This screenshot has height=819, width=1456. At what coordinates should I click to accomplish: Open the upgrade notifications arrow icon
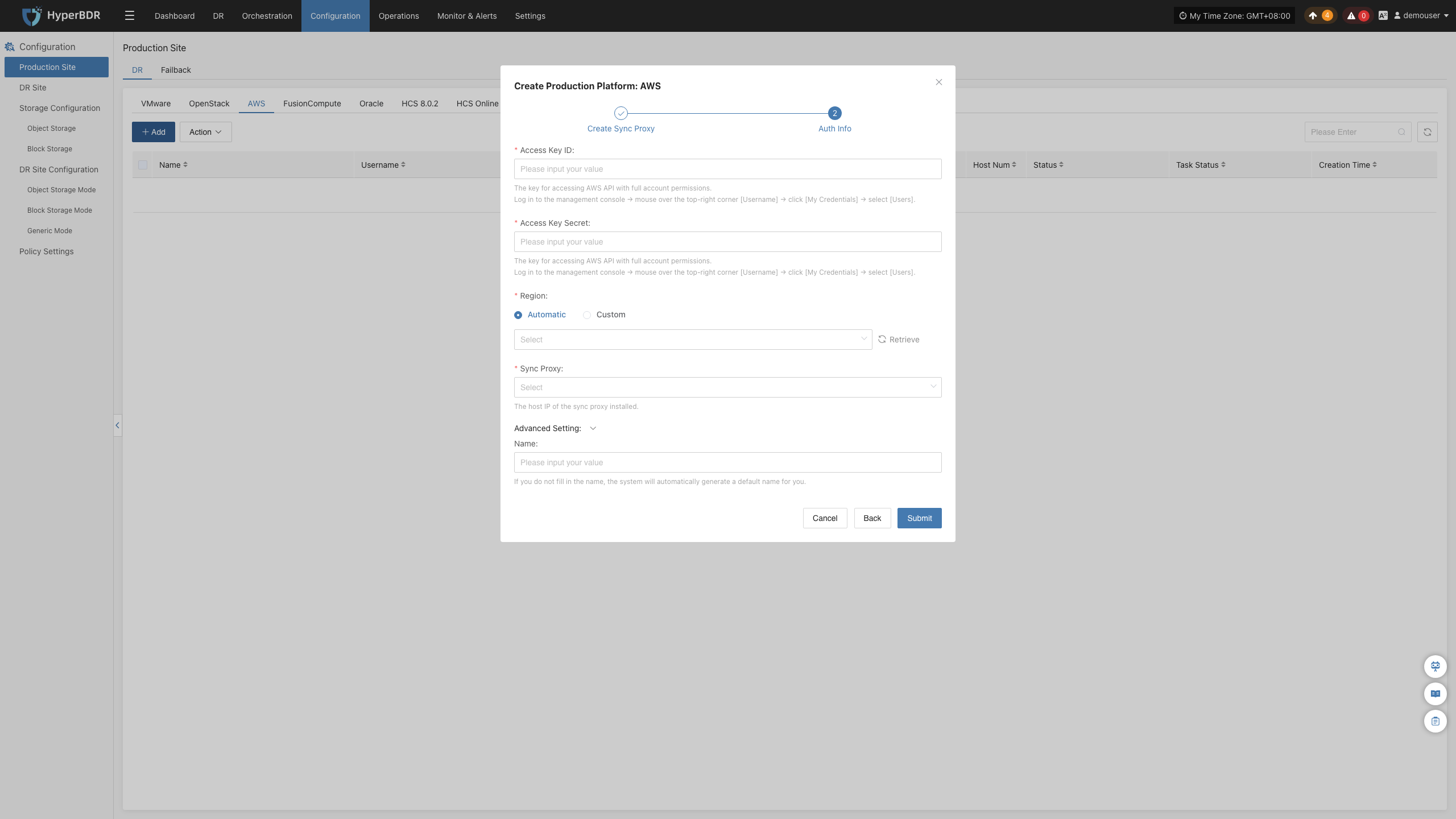[1313, 16]
